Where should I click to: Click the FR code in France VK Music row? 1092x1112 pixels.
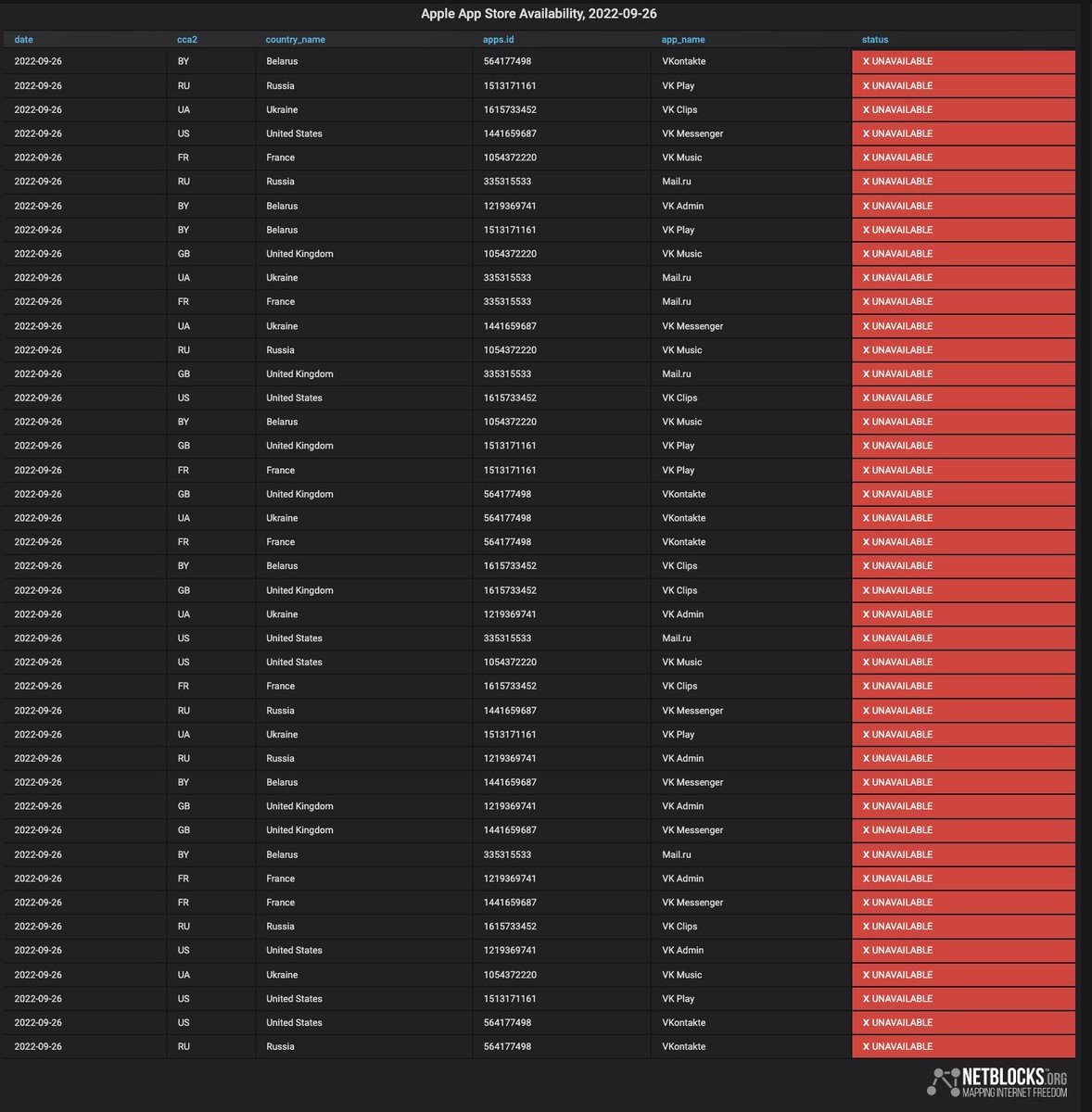183,158
